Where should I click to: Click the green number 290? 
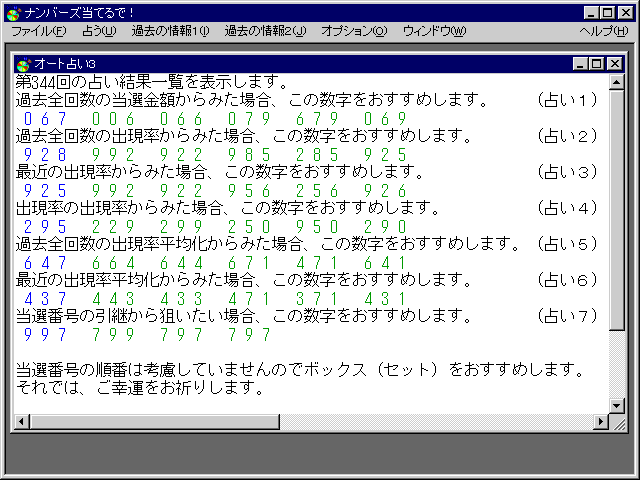[x=386, y=227]
